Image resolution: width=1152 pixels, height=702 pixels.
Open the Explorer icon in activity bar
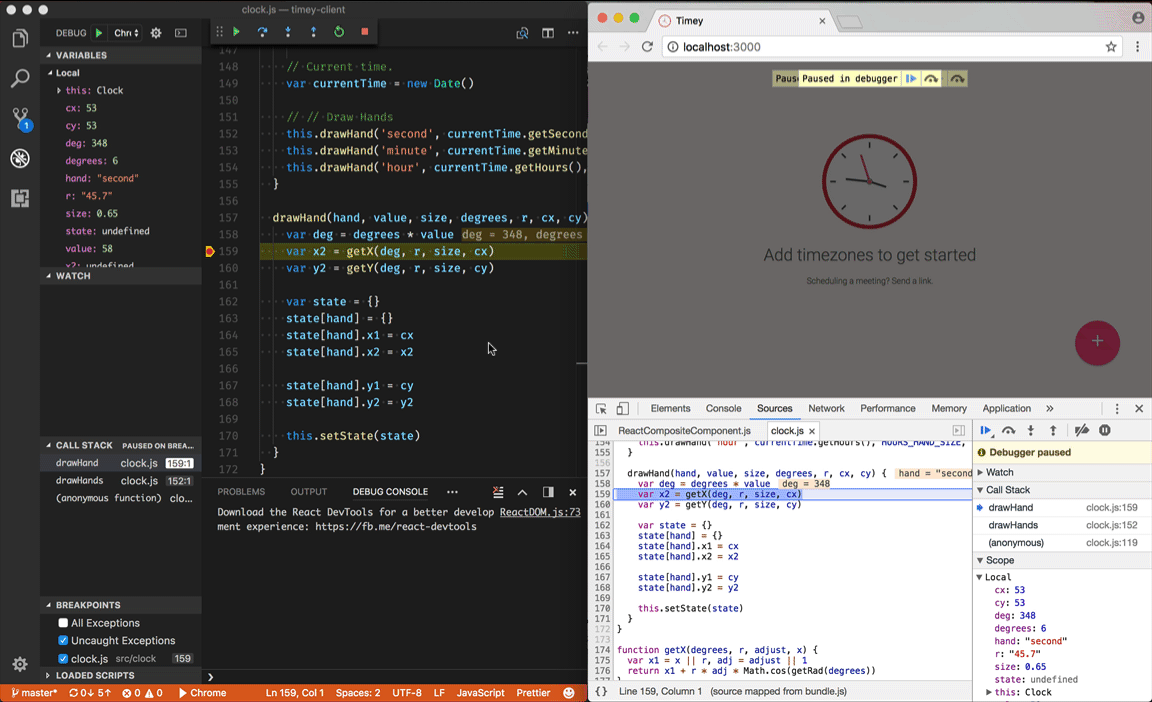(20, 39)
